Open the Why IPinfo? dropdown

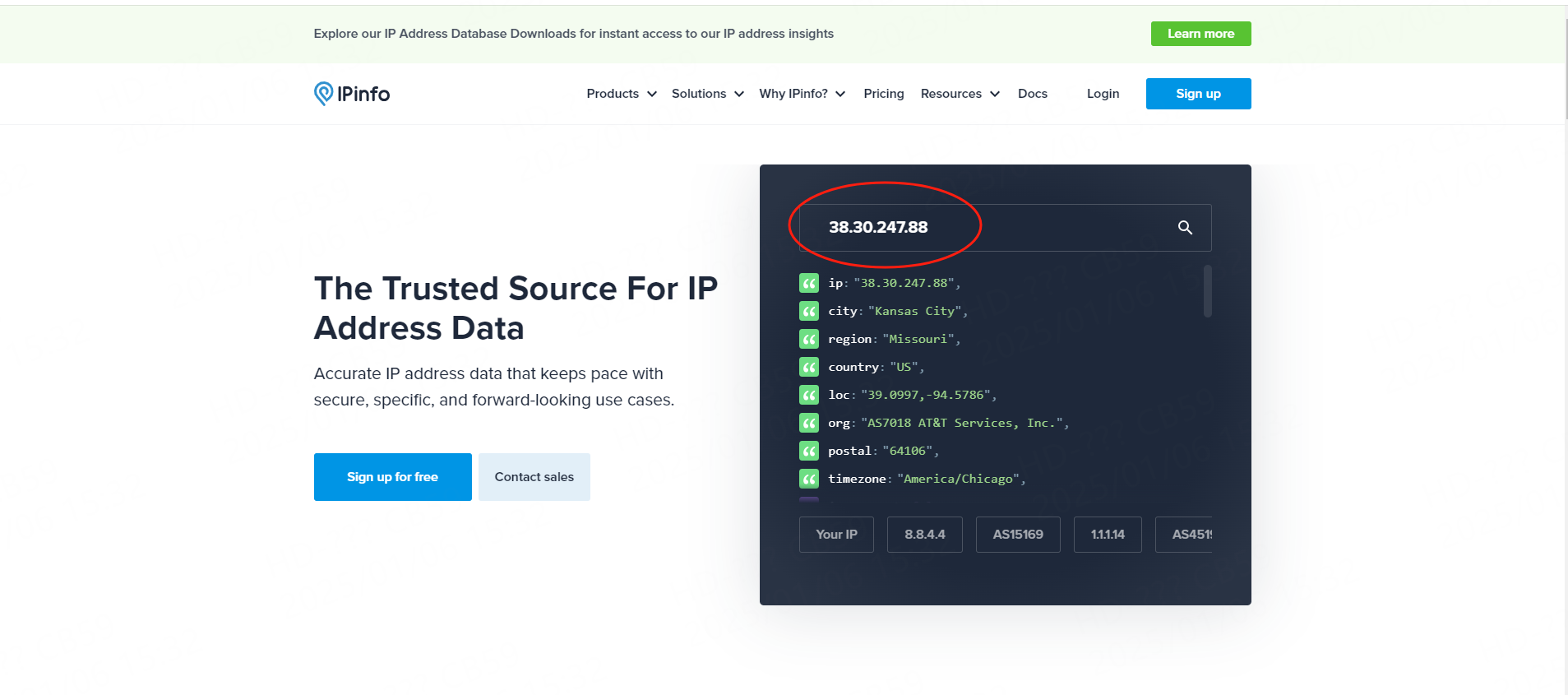click(802, 94)
